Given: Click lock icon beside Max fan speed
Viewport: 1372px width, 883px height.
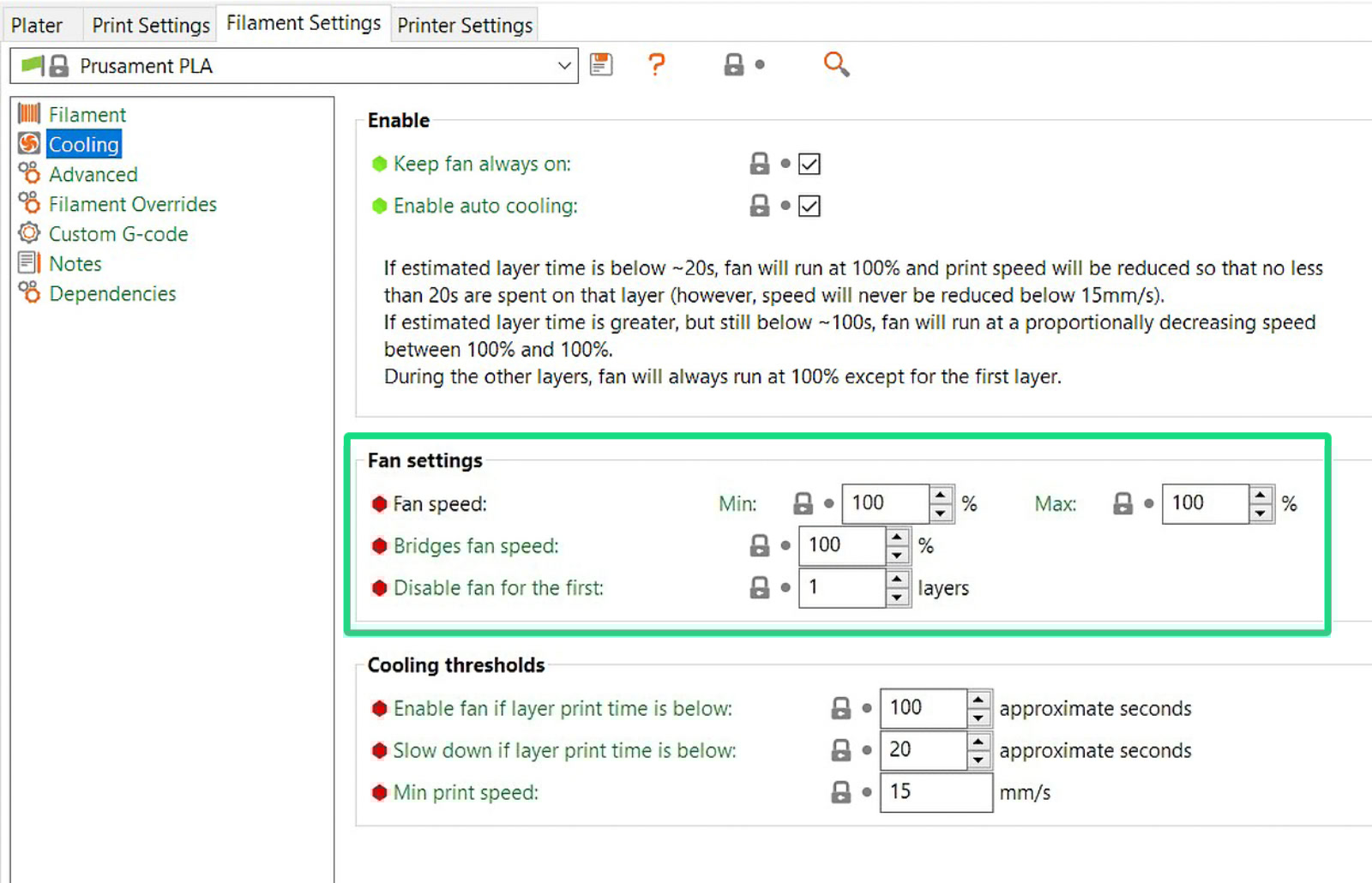Looking at the screenshot, I should point(1122,503).
